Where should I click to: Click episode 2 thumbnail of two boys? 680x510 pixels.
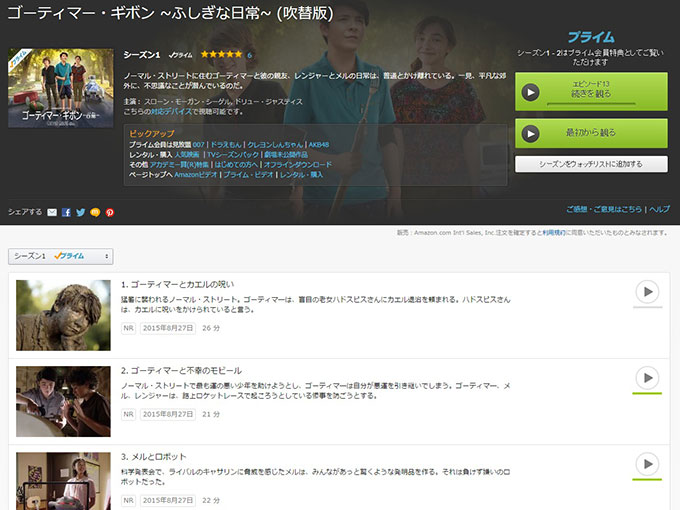(x=63, y=401)
